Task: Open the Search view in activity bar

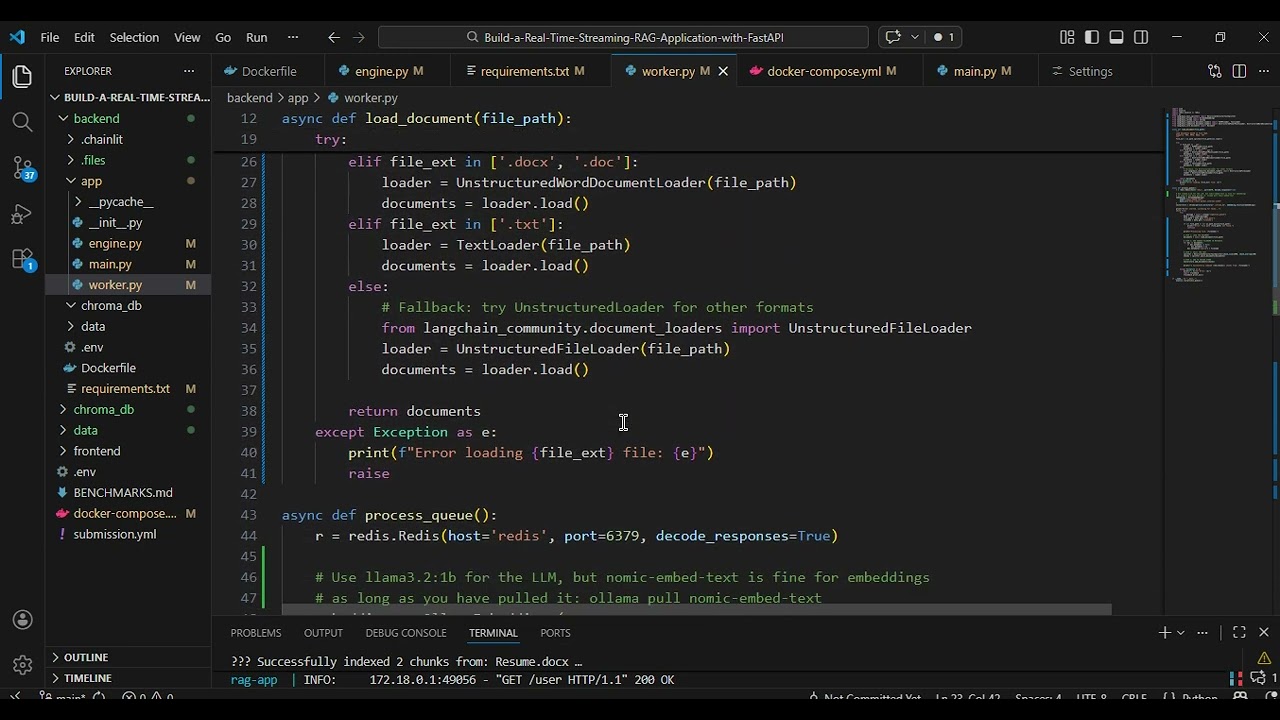Action: [x=22, y=122]
